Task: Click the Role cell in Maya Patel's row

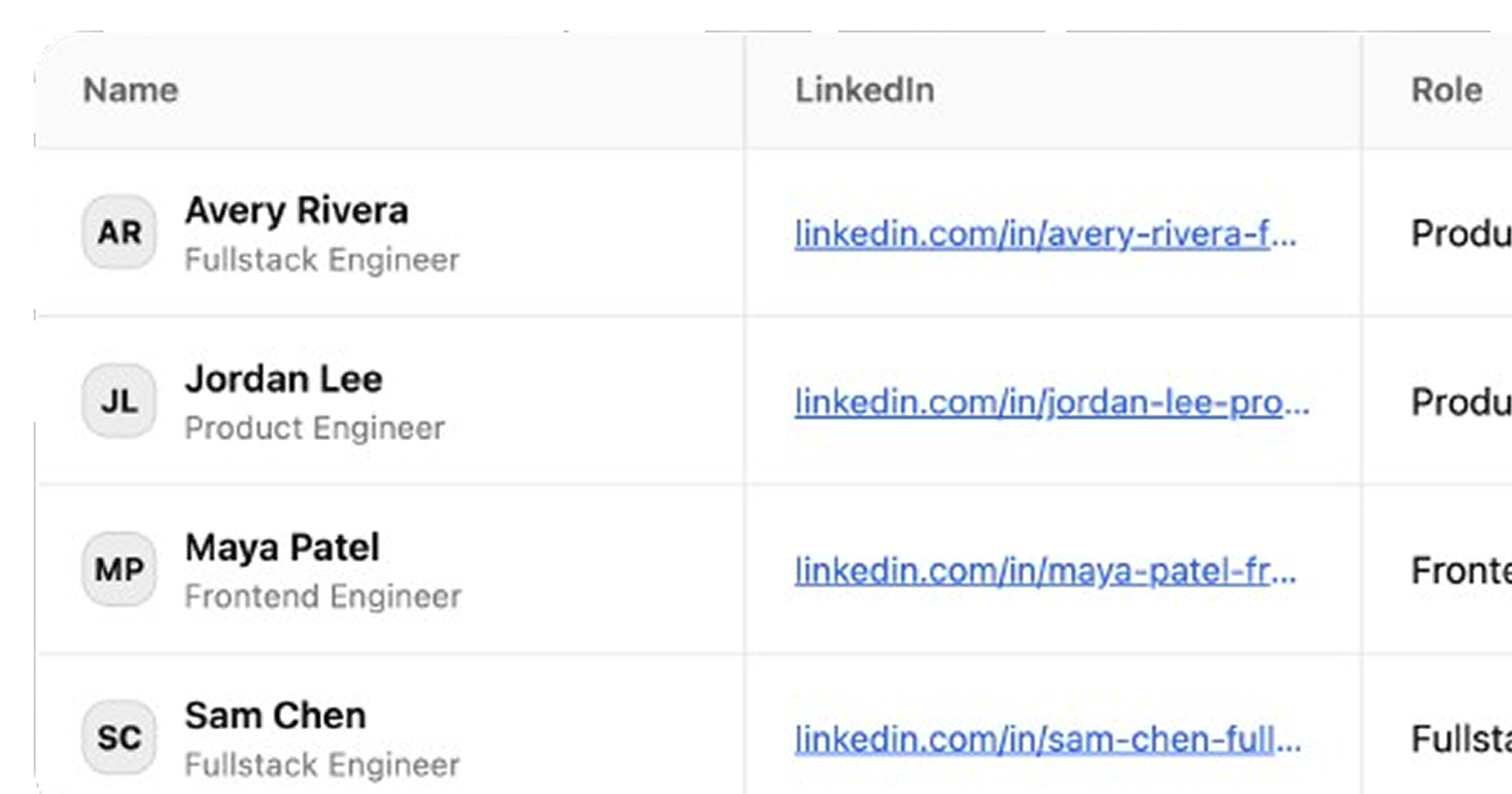Action: click(1460, 571)
